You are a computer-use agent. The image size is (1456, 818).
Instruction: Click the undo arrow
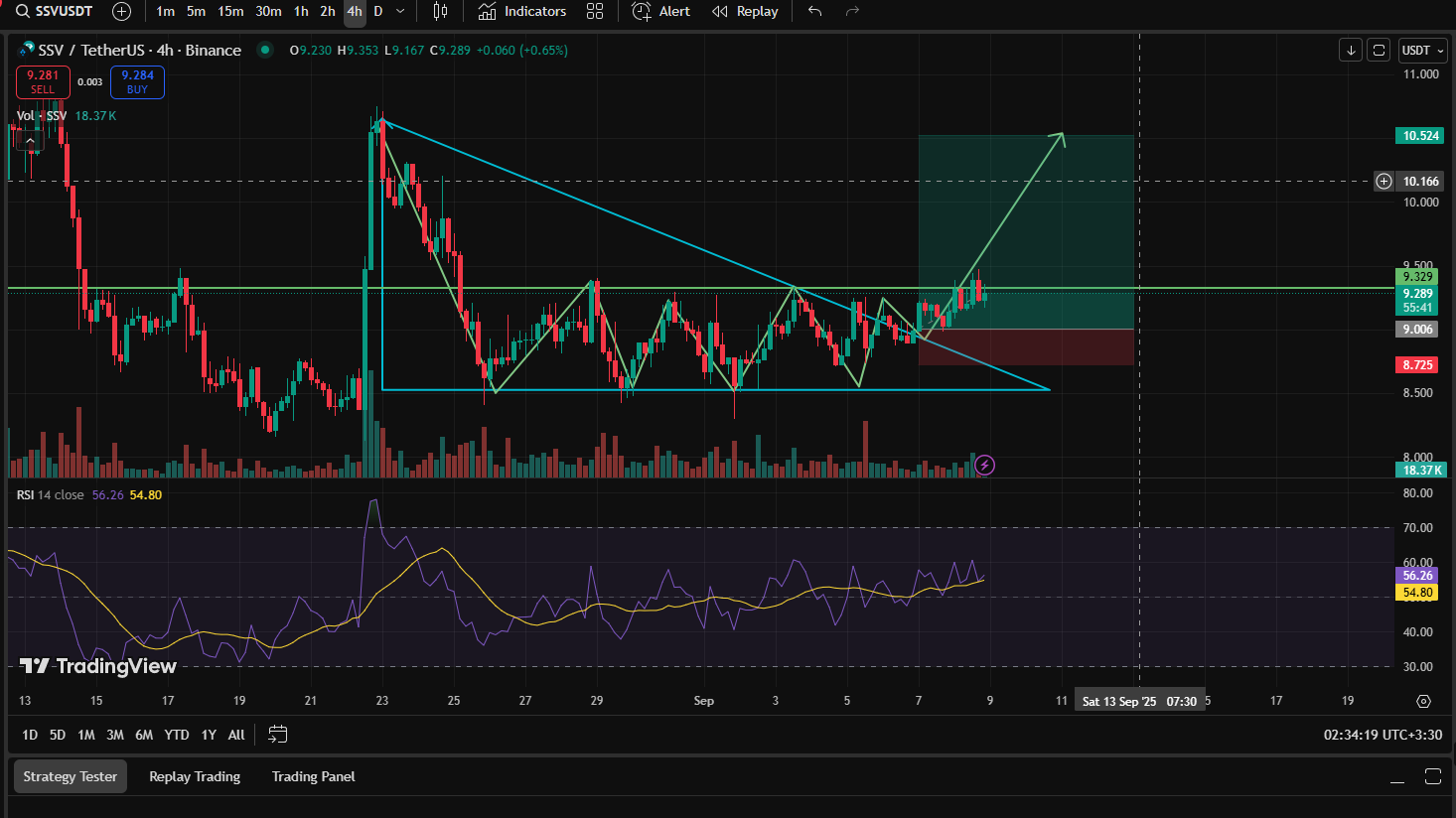coord(814,11)
